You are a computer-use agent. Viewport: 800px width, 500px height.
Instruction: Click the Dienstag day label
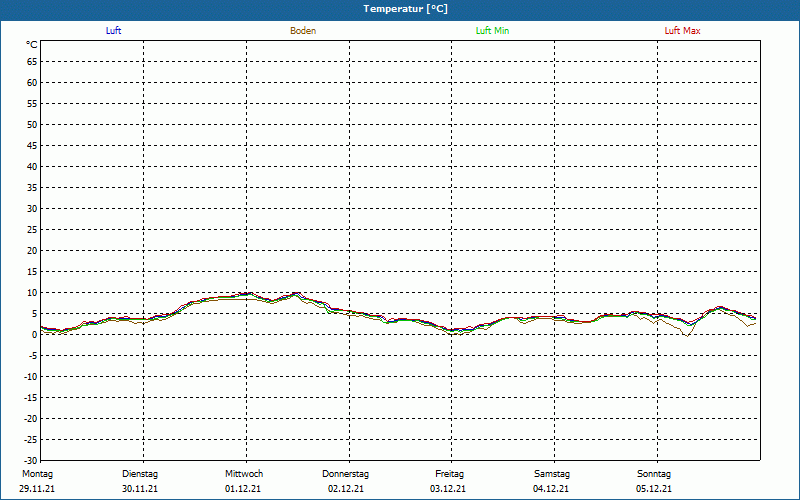(140, 474)
